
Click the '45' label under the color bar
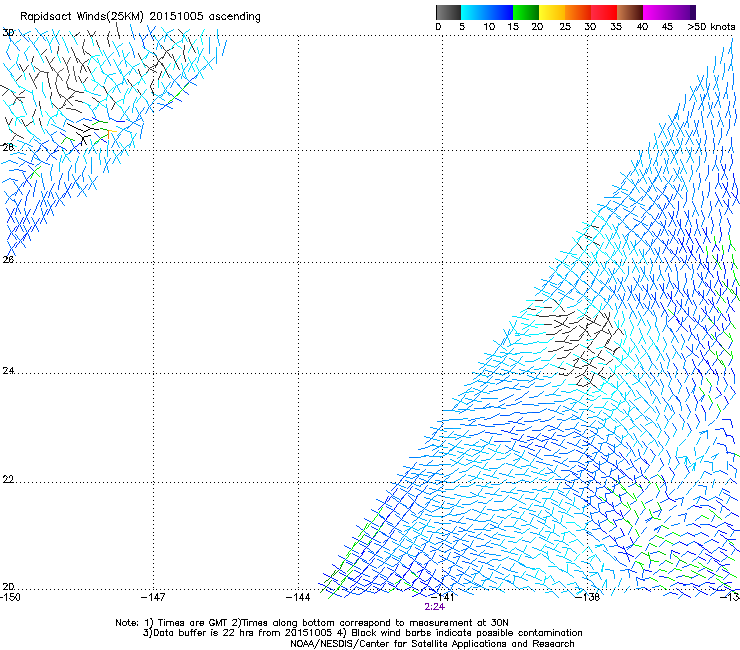click(667, 27)
